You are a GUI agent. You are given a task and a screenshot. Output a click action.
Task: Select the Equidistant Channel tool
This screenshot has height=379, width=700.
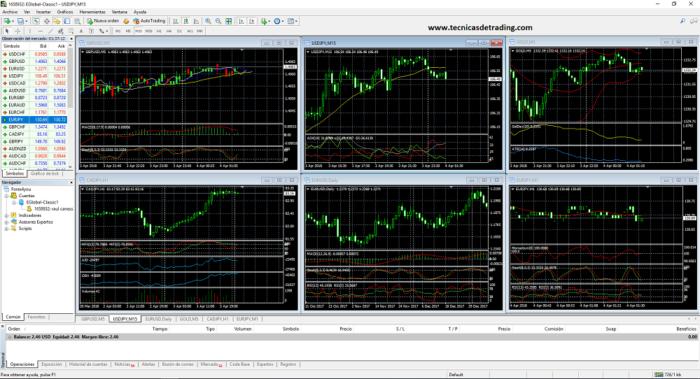pos(60,31)
